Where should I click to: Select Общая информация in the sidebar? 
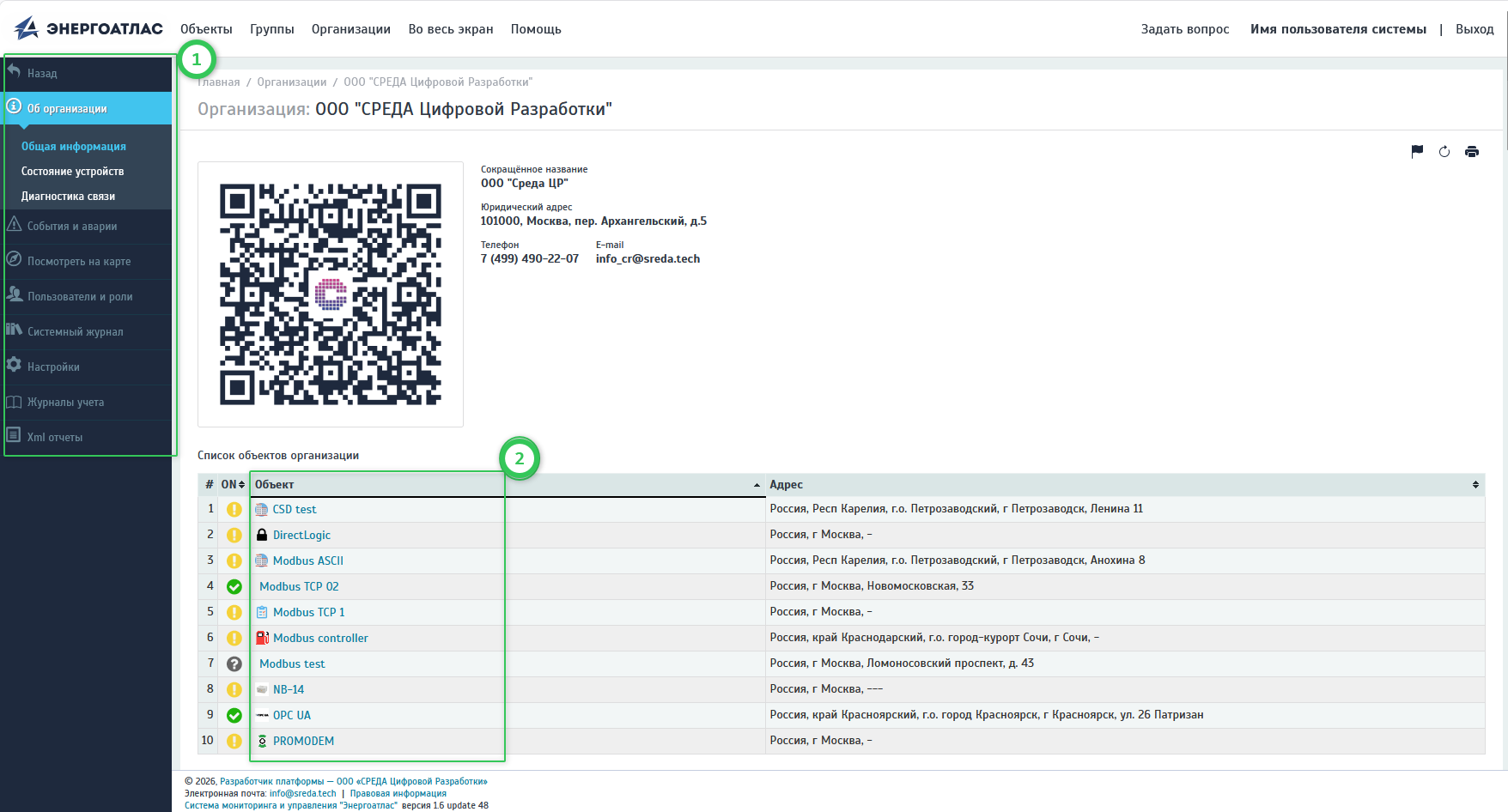[x=74, y=147]
